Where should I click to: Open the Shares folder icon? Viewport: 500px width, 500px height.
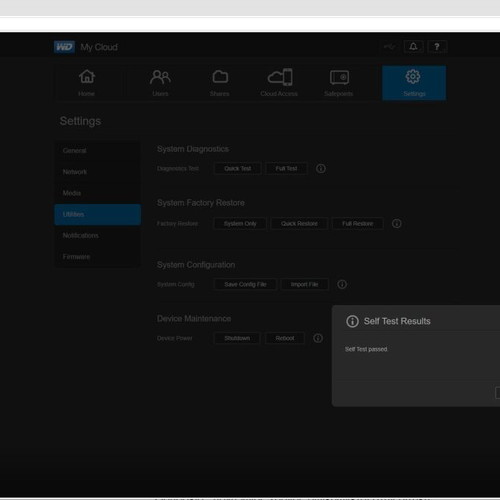click(x=220, y=83)
